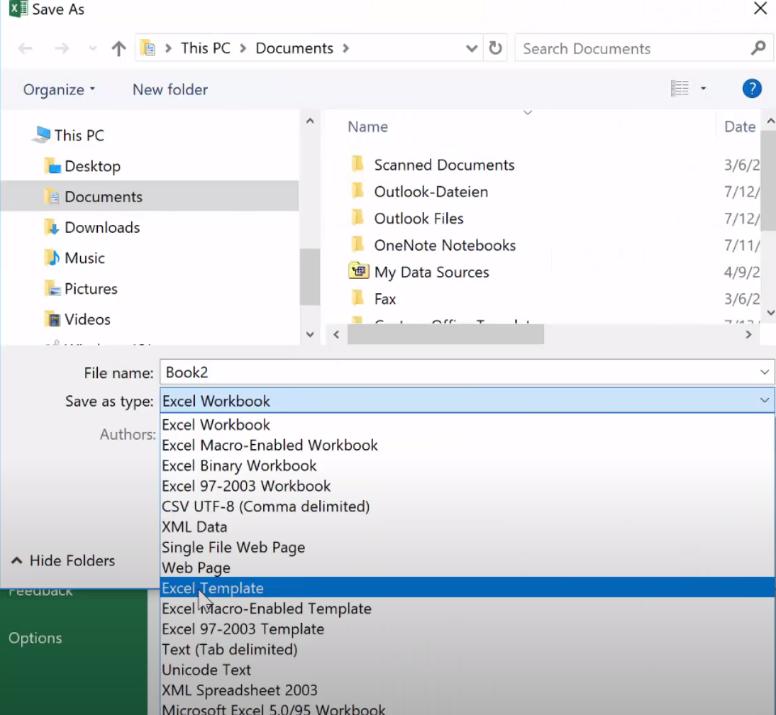Open the Organize menu
This screenshot has width=776, height=715.
point(59,90)
